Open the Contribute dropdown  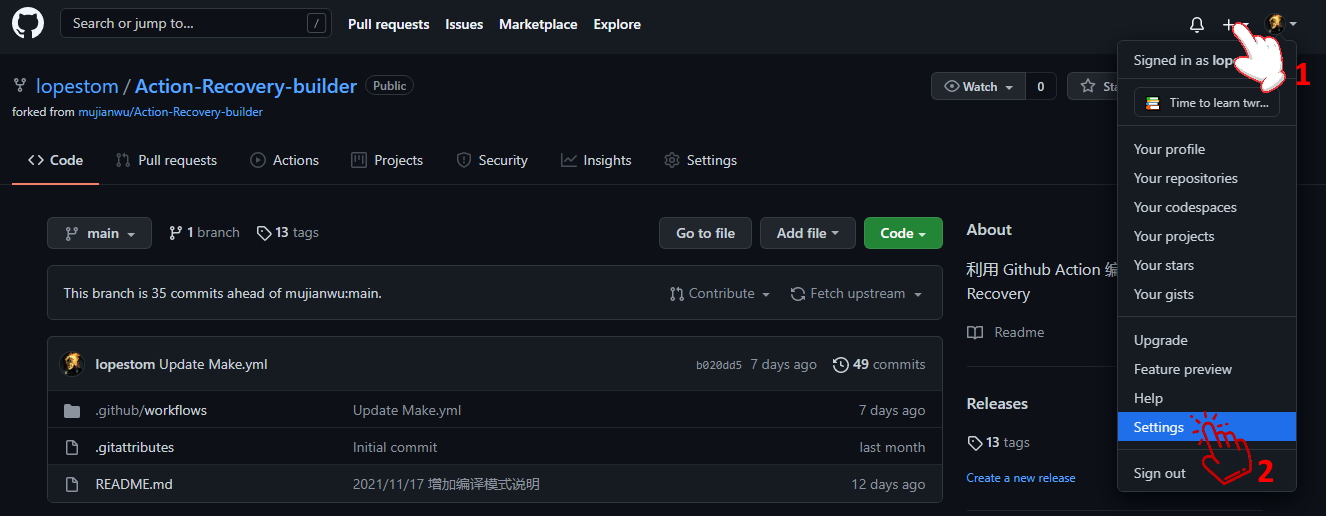[x=720, y=293]
